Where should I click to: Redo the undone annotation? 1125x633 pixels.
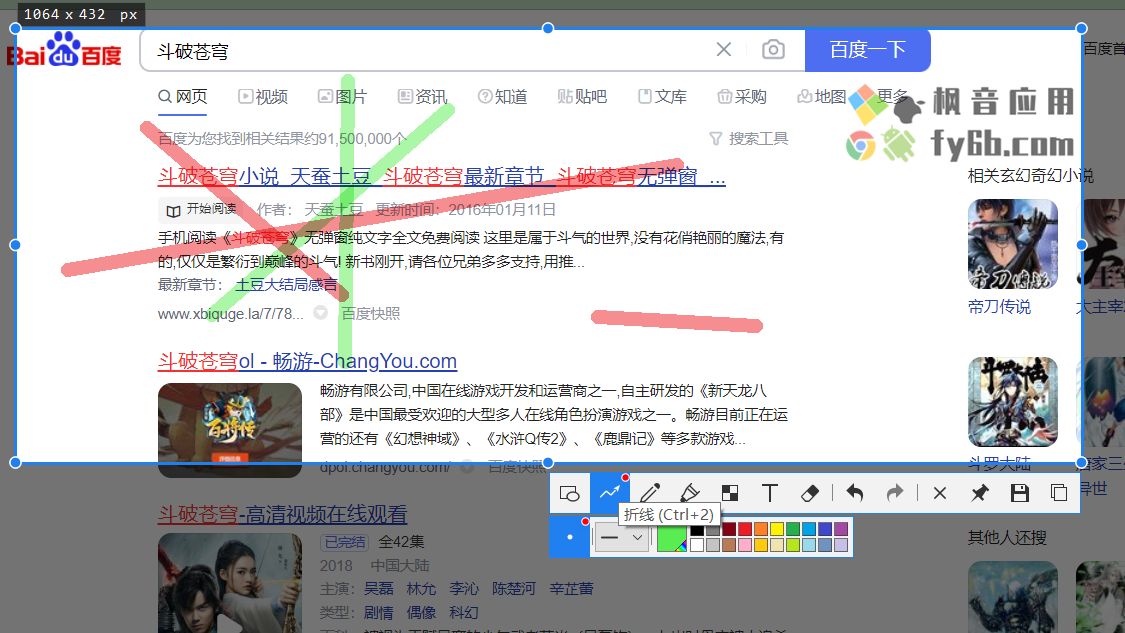tap(895, 493)
